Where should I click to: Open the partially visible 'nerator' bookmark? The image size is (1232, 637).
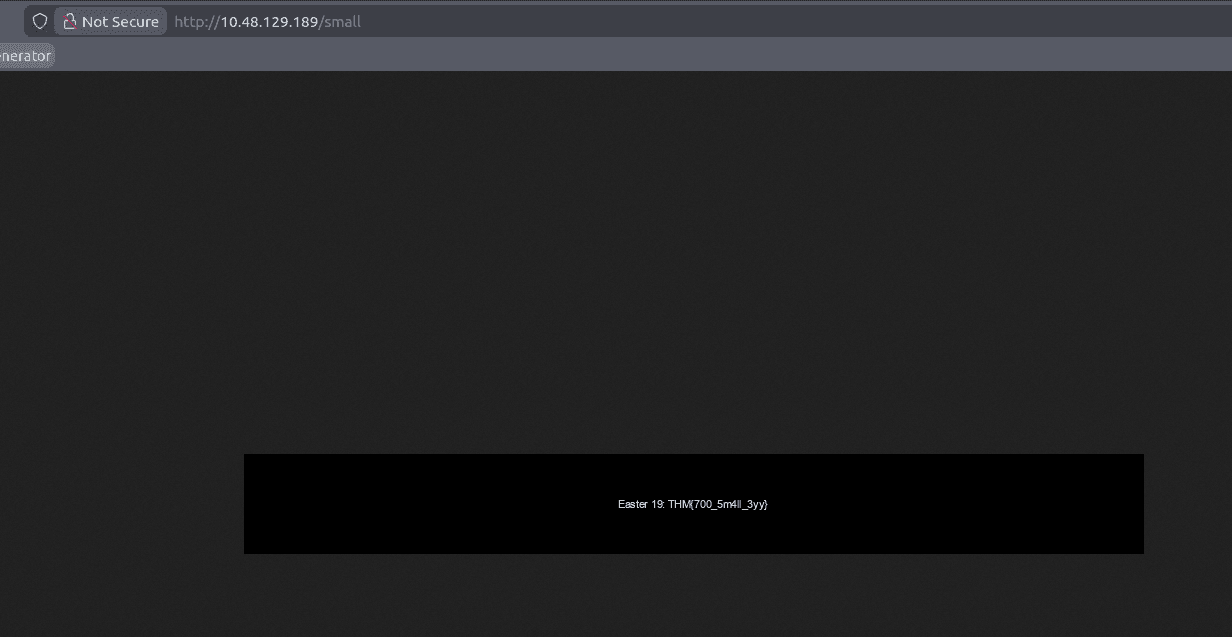point(25,56)
